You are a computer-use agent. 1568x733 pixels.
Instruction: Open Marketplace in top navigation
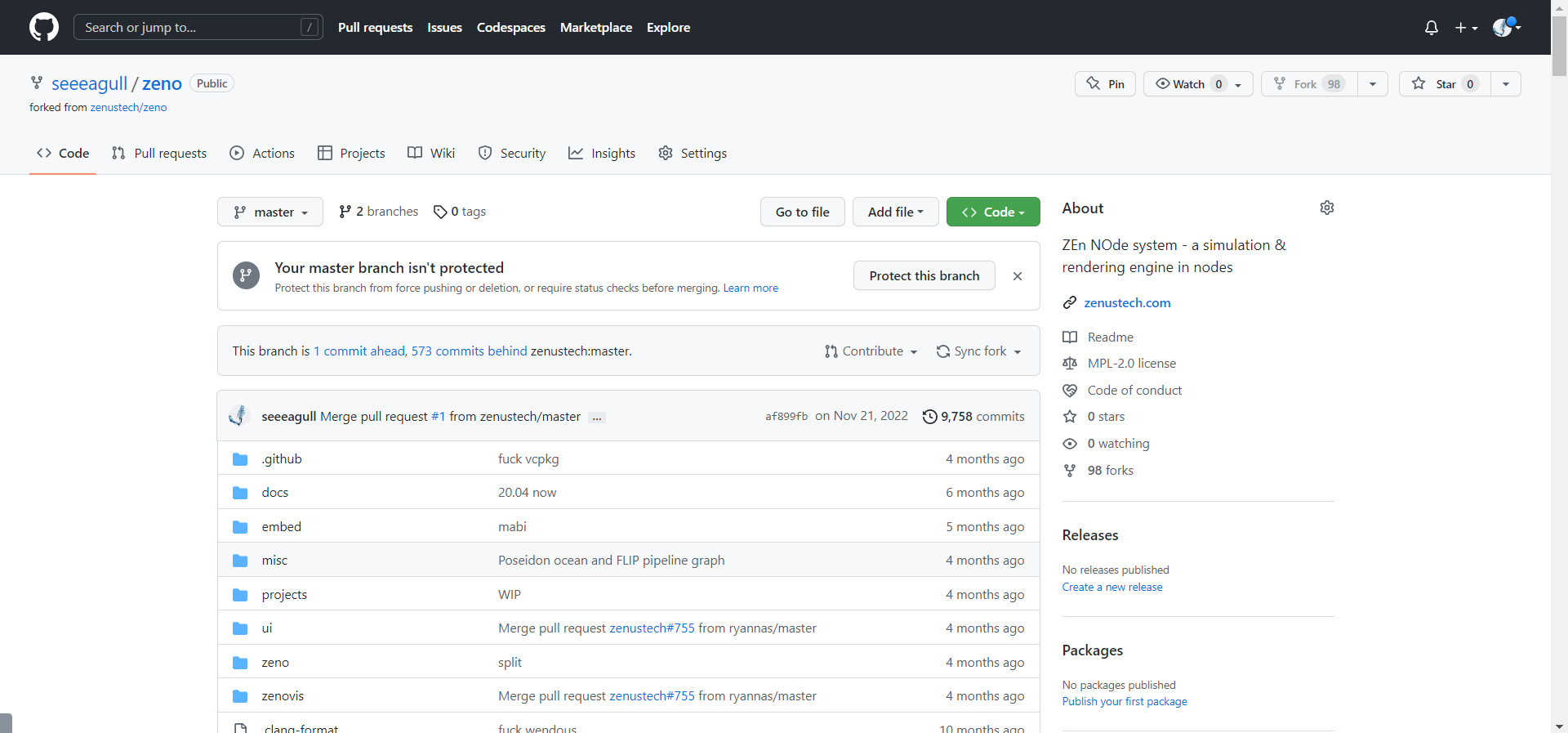tap(596, 27)
